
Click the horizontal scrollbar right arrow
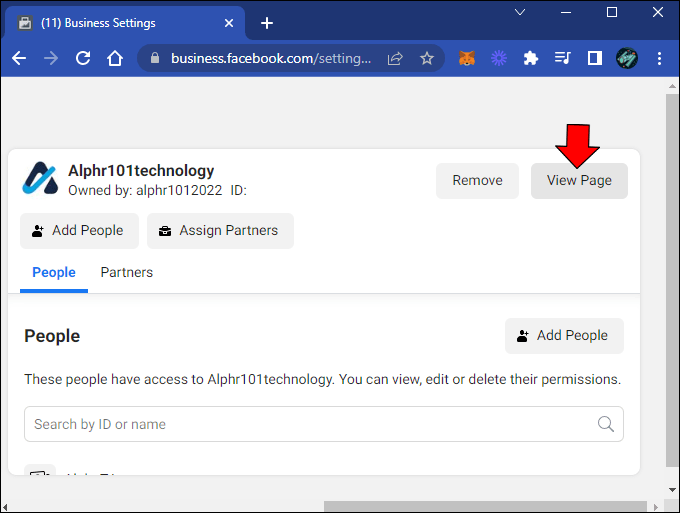pos(656,507)
